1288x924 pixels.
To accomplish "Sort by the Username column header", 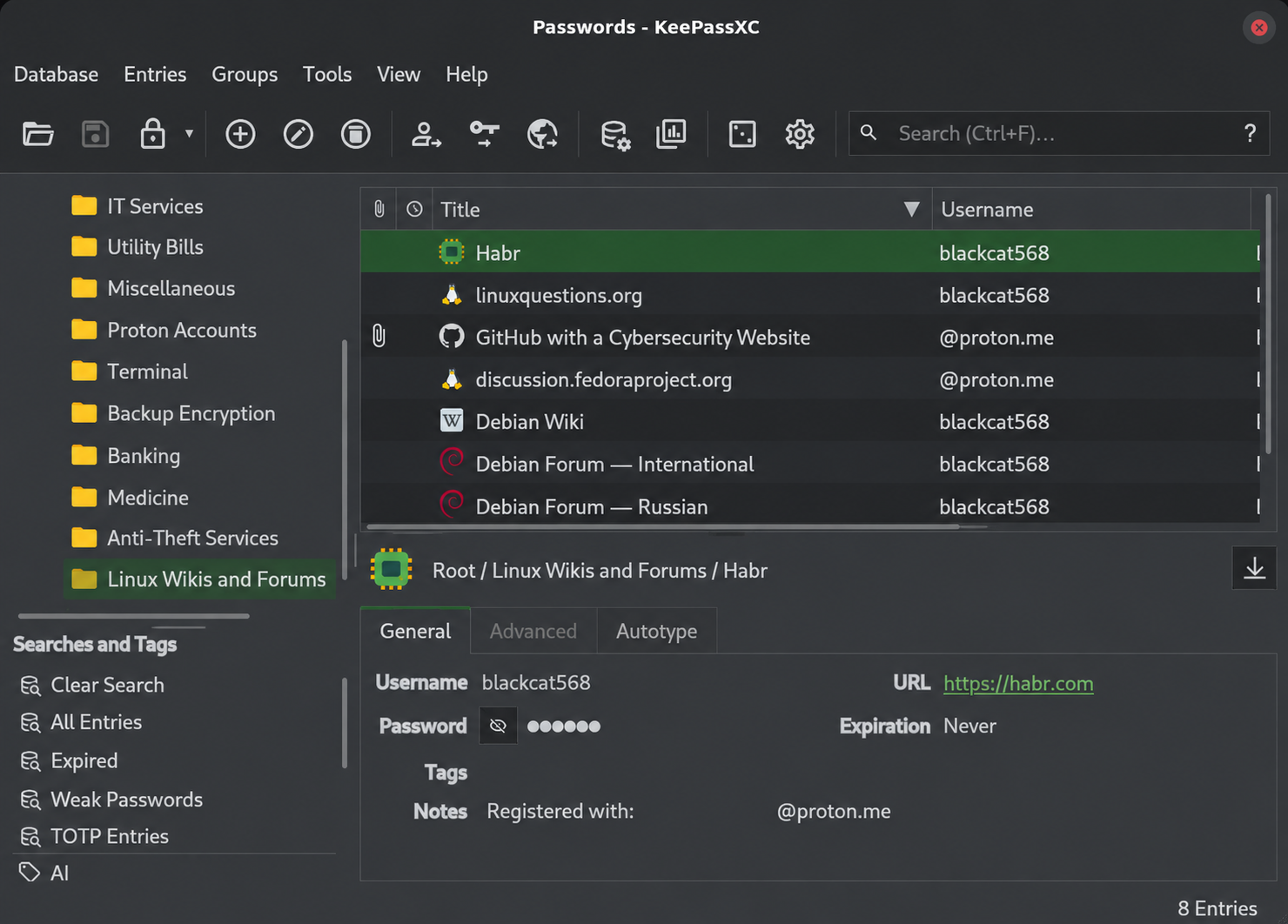I will point(1091,209).
